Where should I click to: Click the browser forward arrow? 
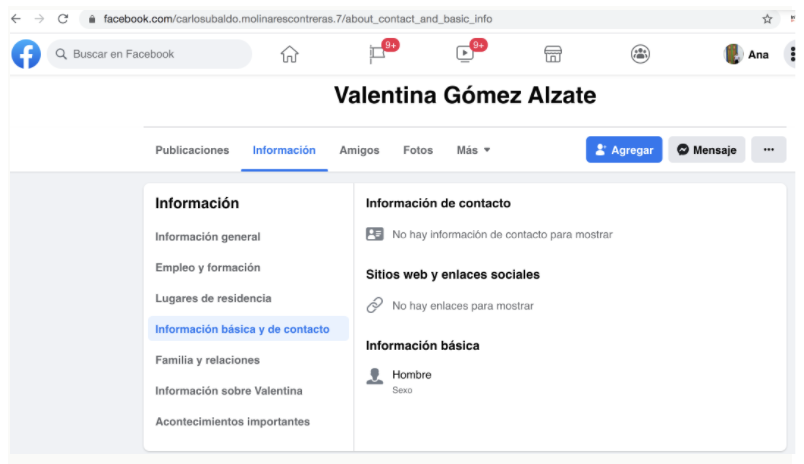(39, 19)
